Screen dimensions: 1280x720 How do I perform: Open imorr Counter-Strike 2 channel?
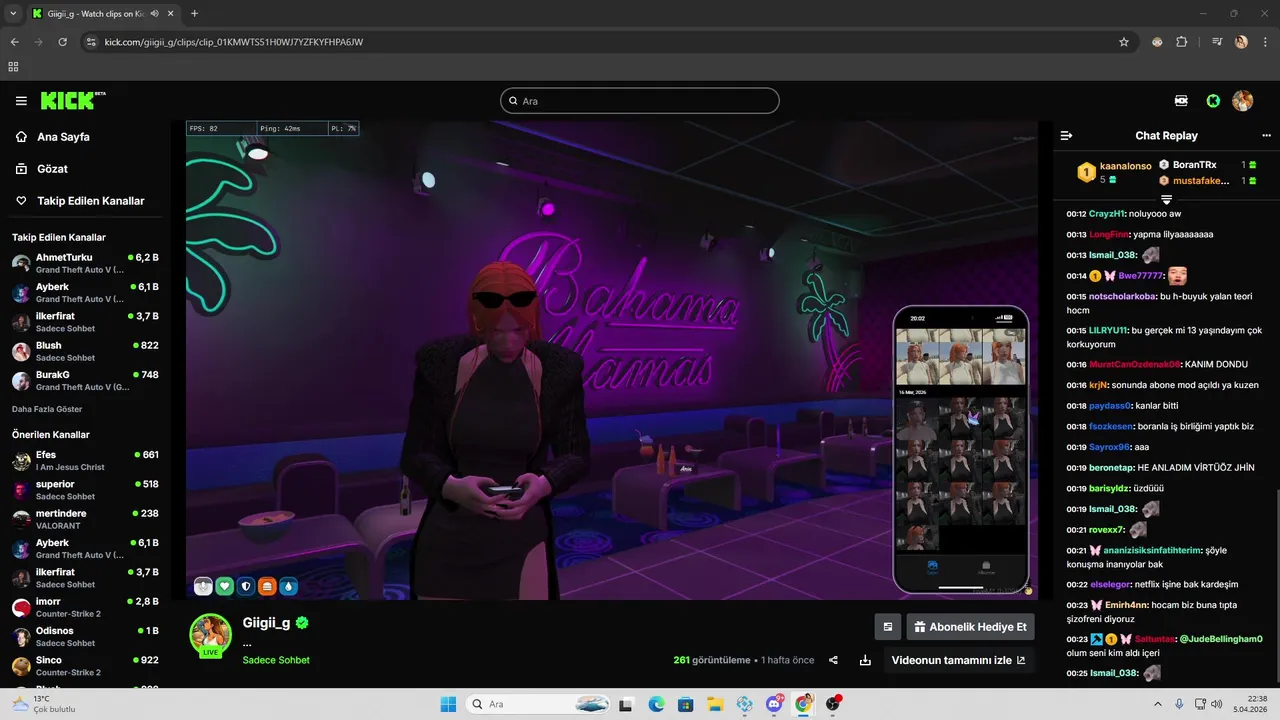tap(84, 607)
